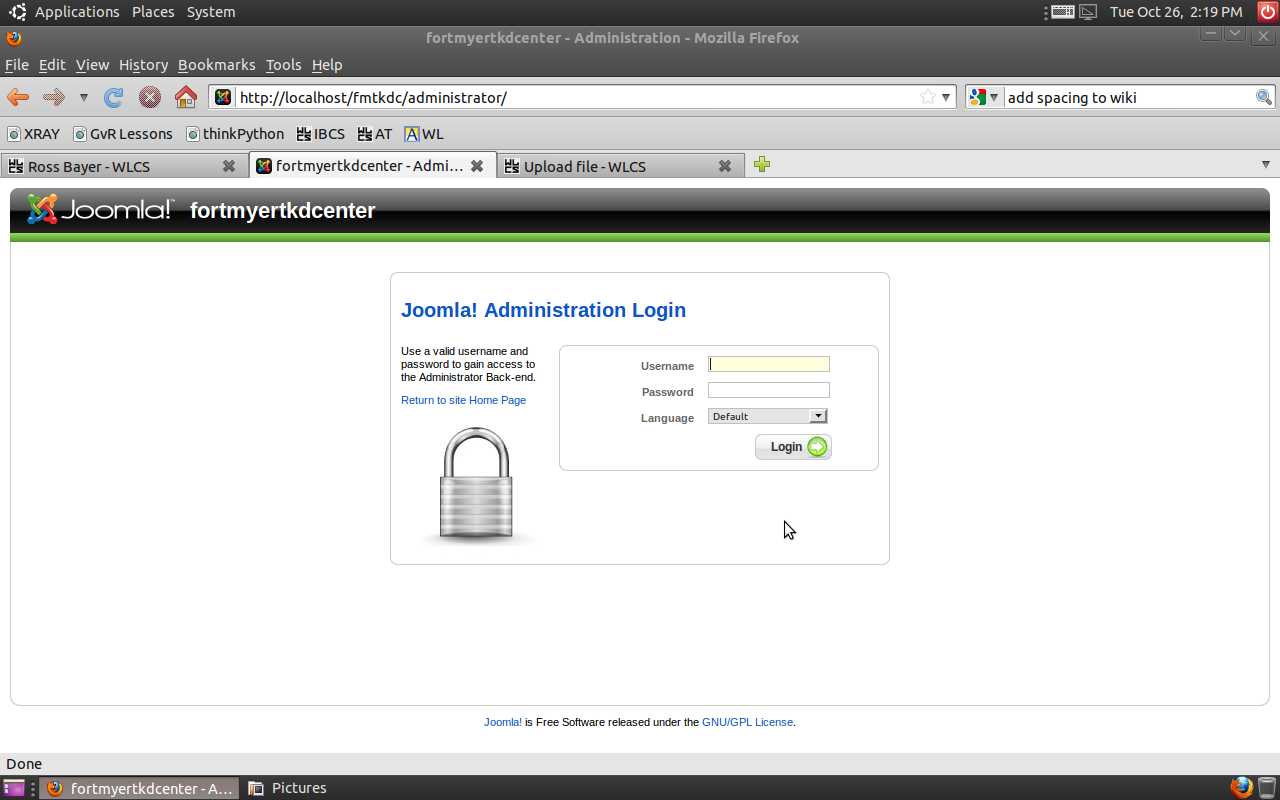Image resolution: width=1280 pixels, height=800 pixels.
Task: Click the search magnifier icon
Action: [x=1264, y=97]
